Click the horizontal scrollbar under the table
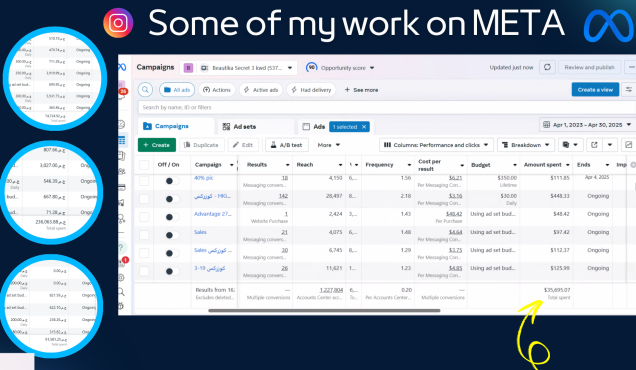This screenshot has height=370, width=636. click(324, 311)
